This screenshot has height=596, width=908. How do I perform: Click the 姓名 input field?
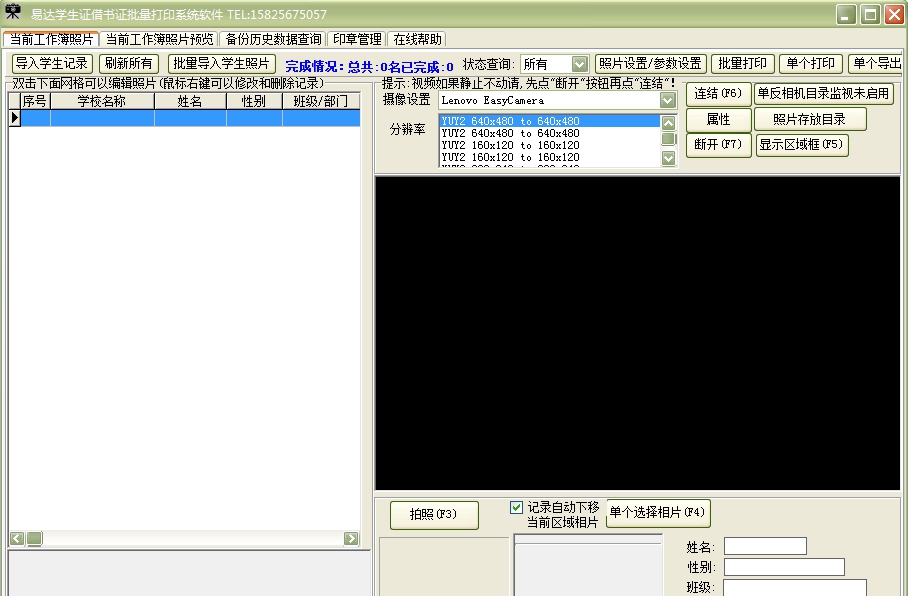[x=765, y=546]
